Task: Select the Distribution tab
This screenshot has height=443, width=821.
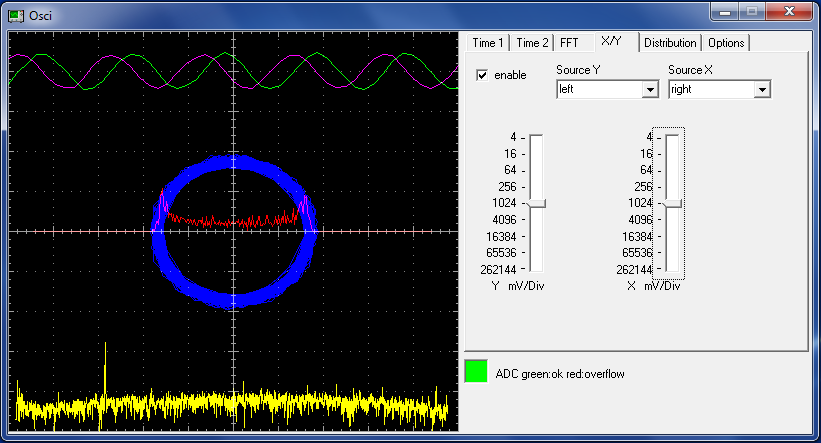Action: (669, 43)
